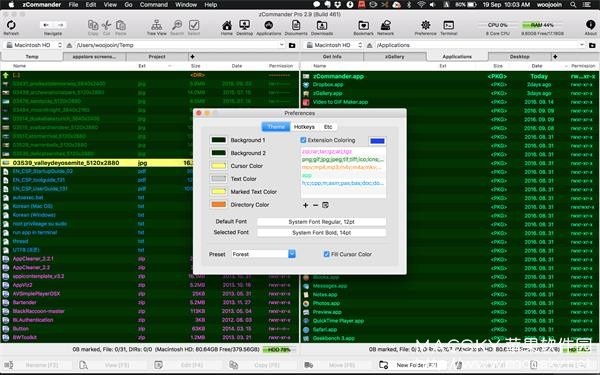Remove extension coloring rule with minus
Viewport: 600px width, 375px height.
(315, 205)
